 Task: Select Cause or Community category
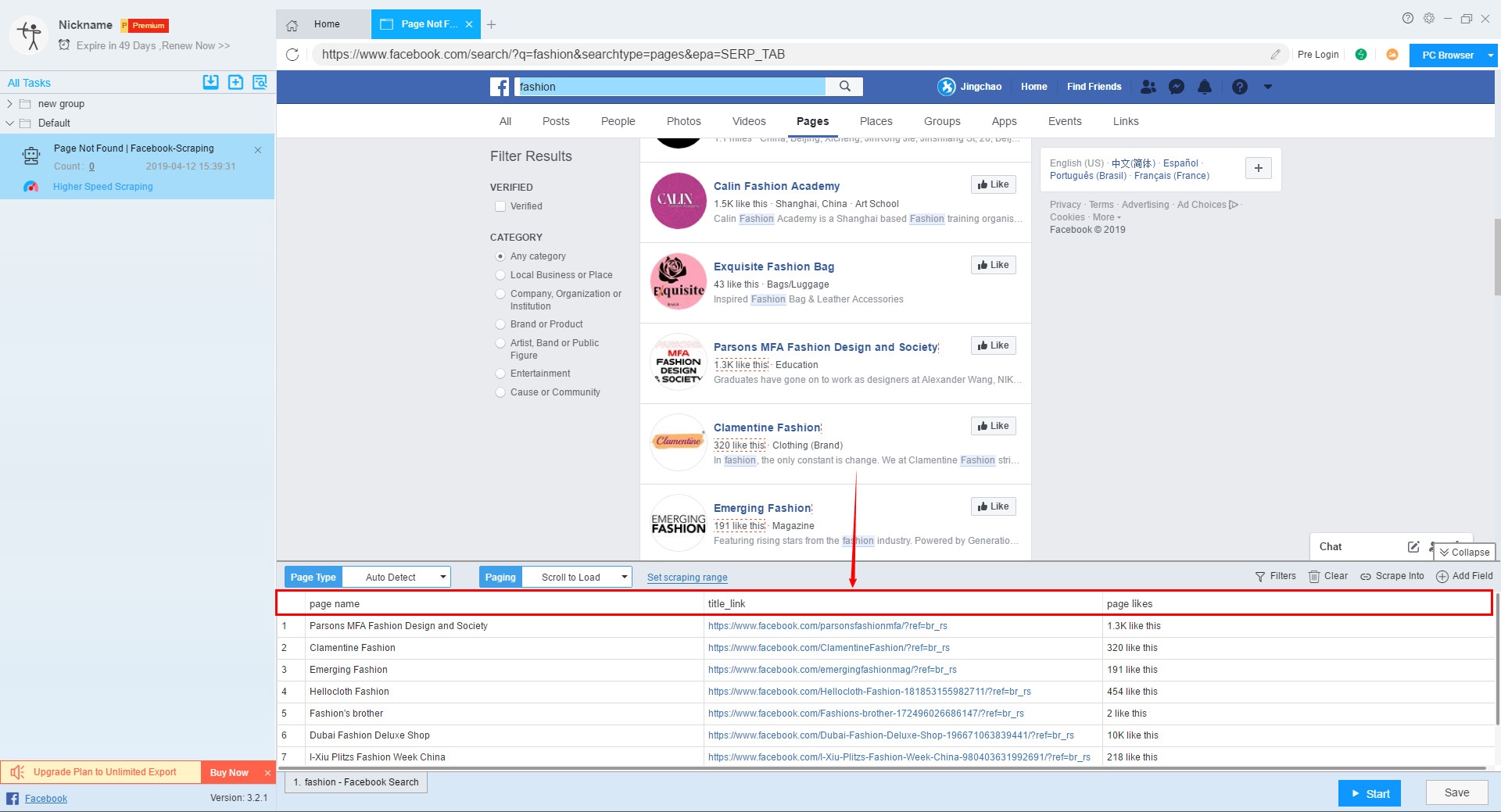pyautogui.click(x=500, y=392)
